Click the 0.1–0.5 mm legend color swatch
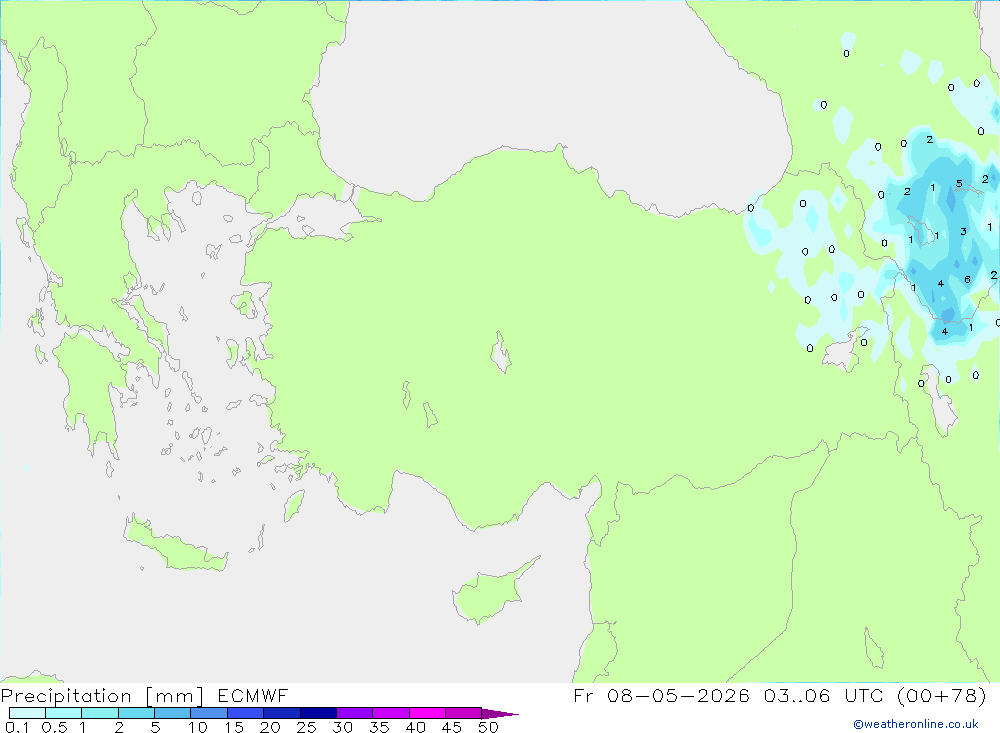1000x733 pixels. coord(27,713)
